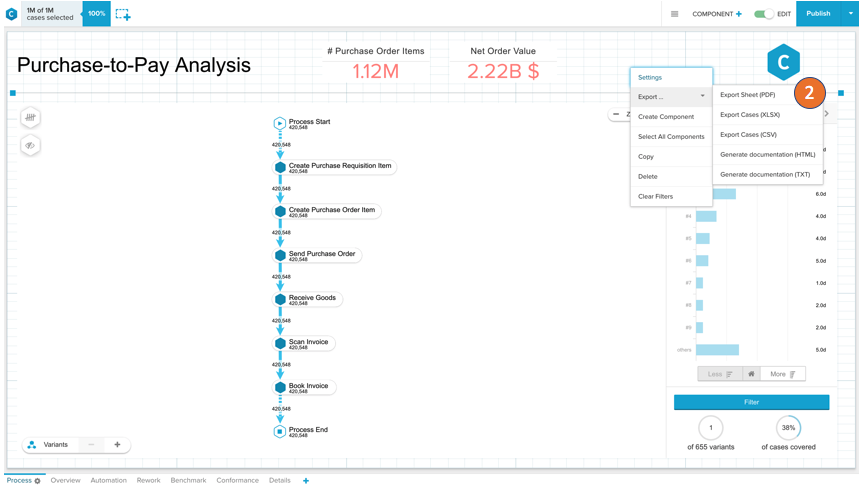Toggle the EDIT mode switch

(763, 14)
